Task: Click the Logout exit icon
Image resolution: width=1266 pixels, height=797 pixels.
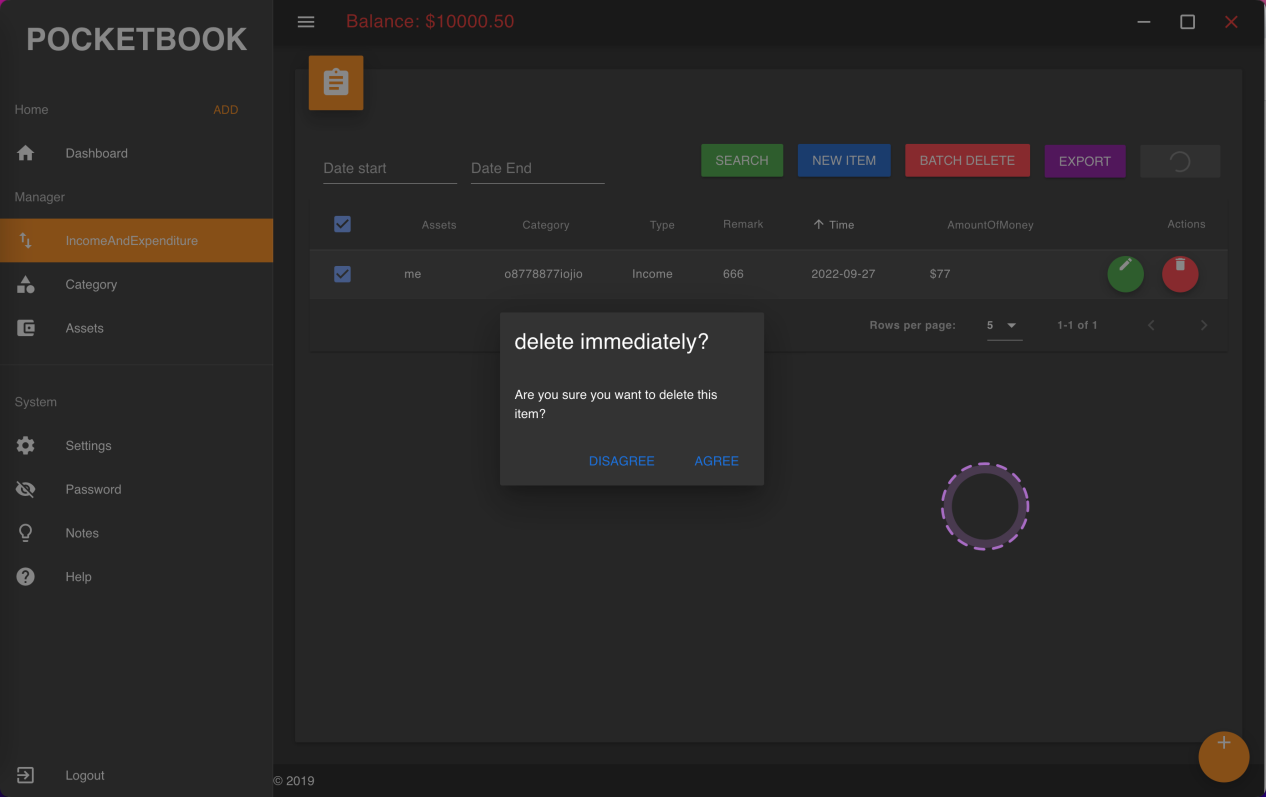Action: coord(26,775)
